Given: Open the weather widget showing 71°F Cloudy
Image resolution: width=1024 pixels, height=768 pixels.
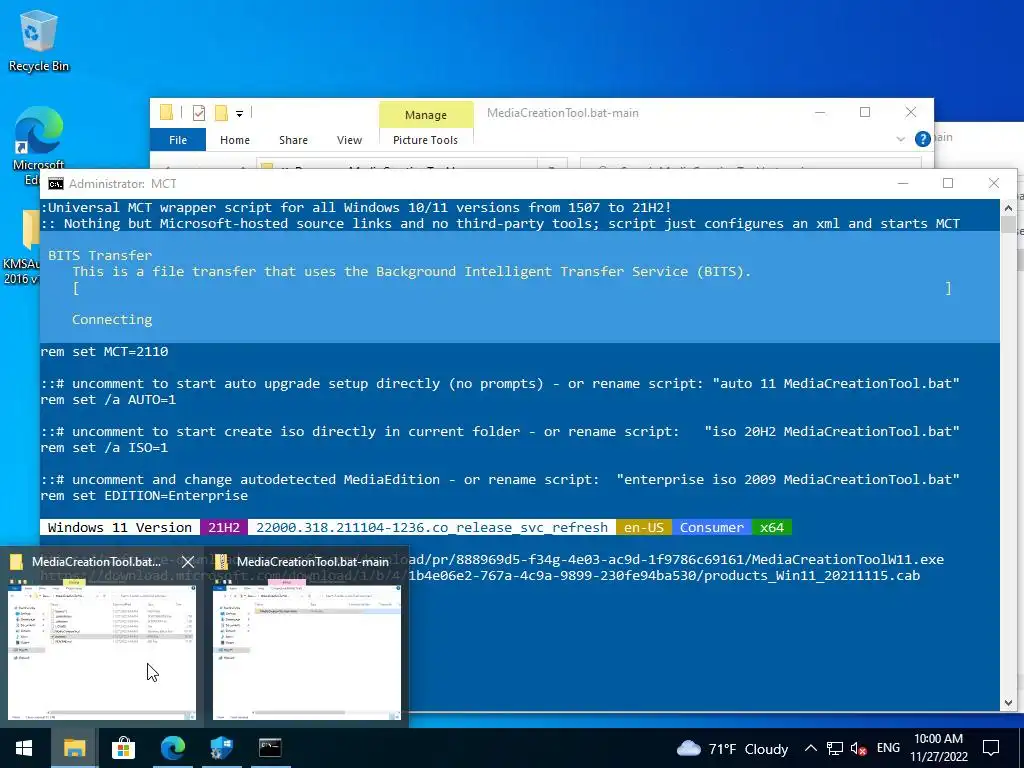Looking at the screenshot, I should coord(731,748).
